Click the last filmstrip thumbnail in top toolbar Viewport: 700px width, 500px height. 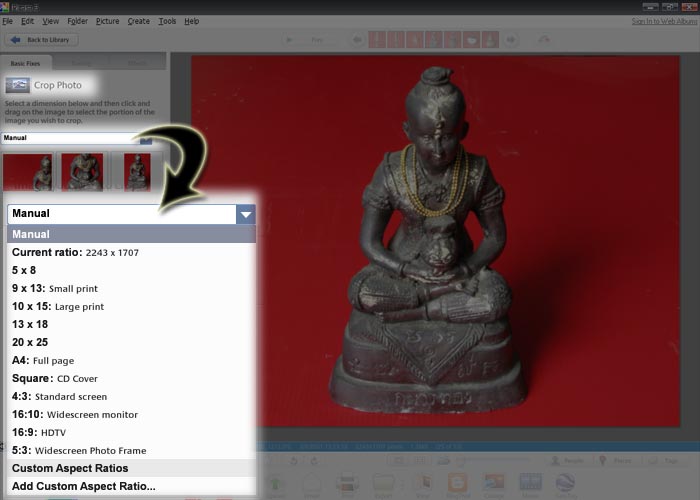coord(491,40)
